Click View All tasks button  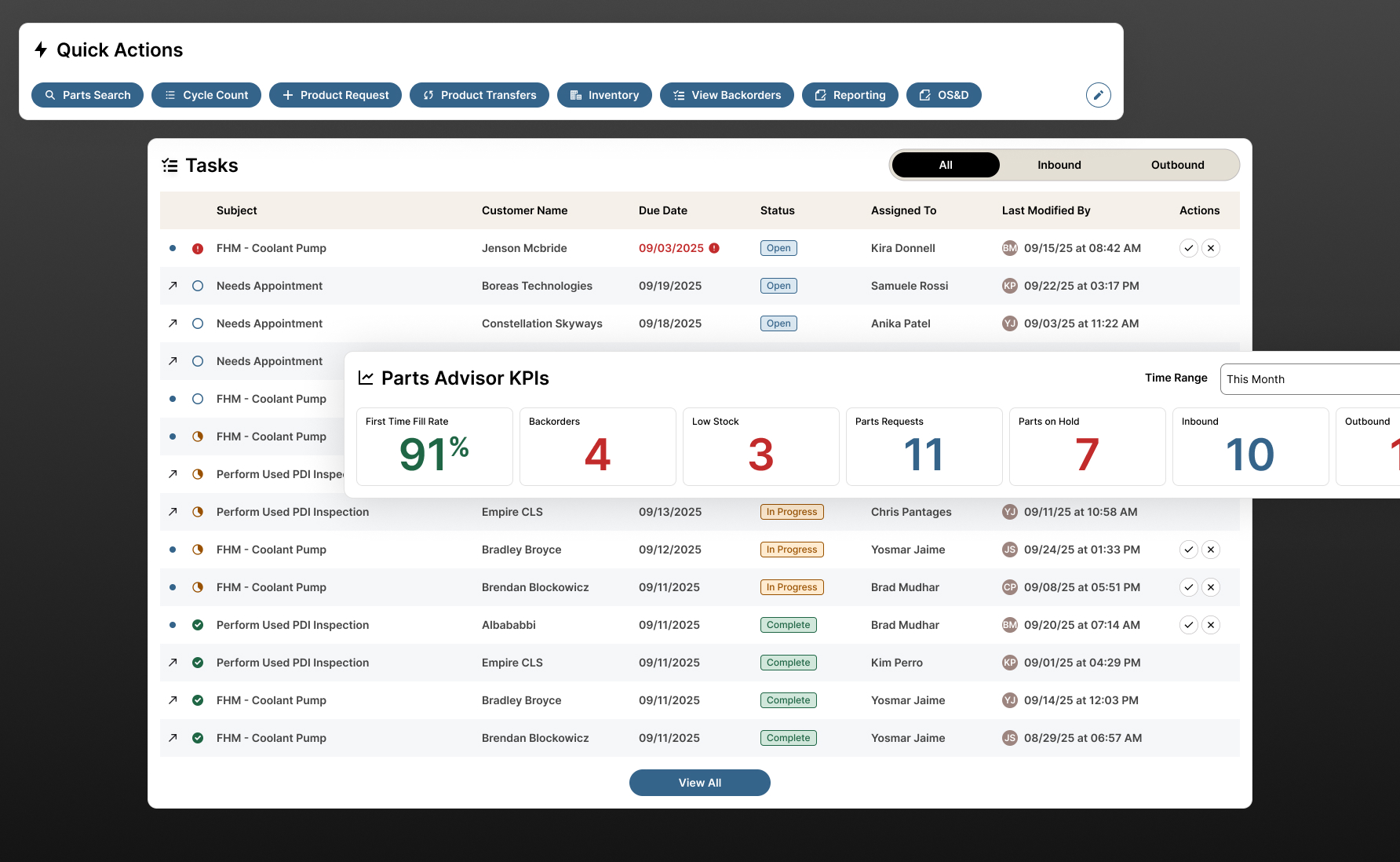tap(700, 783)
